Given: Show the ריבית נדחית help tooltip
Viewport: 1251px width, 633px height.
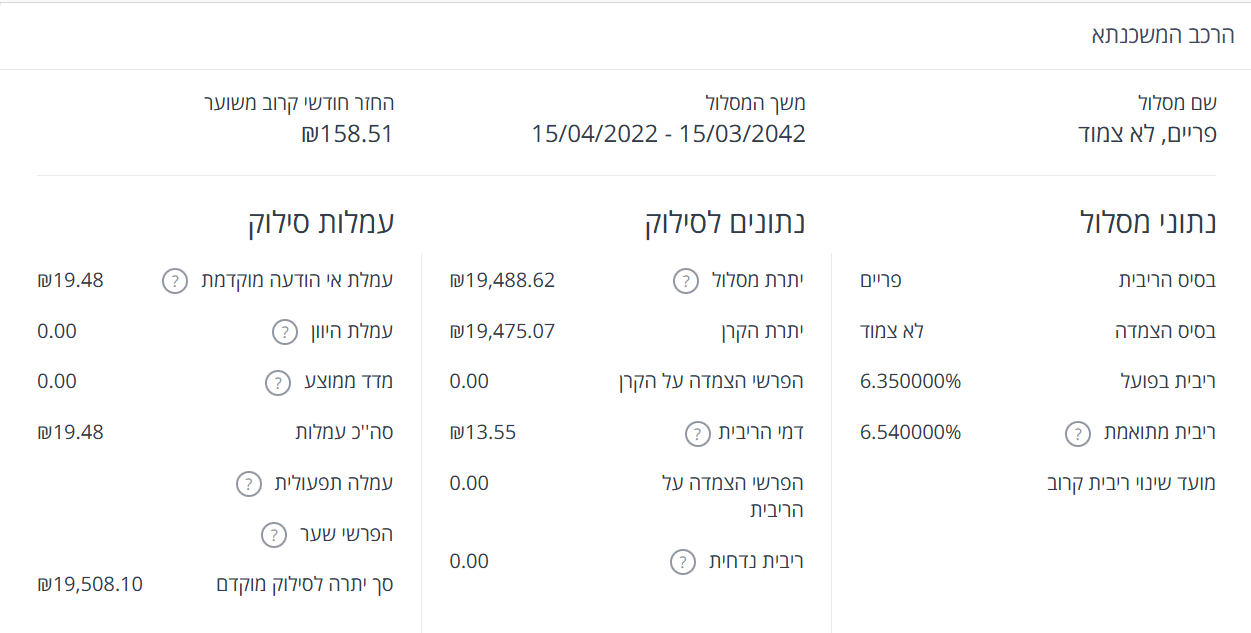Looking at the screenshot, I should 682,562.
